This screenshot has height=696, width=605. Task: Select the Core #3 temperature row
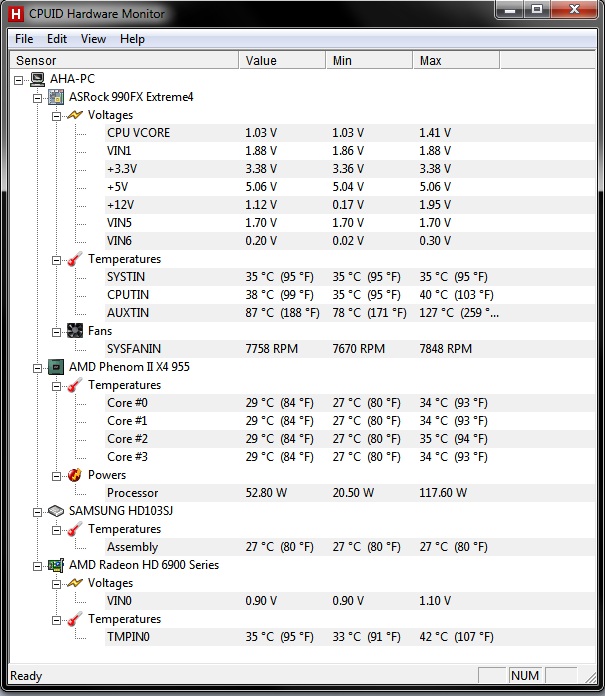350,457
